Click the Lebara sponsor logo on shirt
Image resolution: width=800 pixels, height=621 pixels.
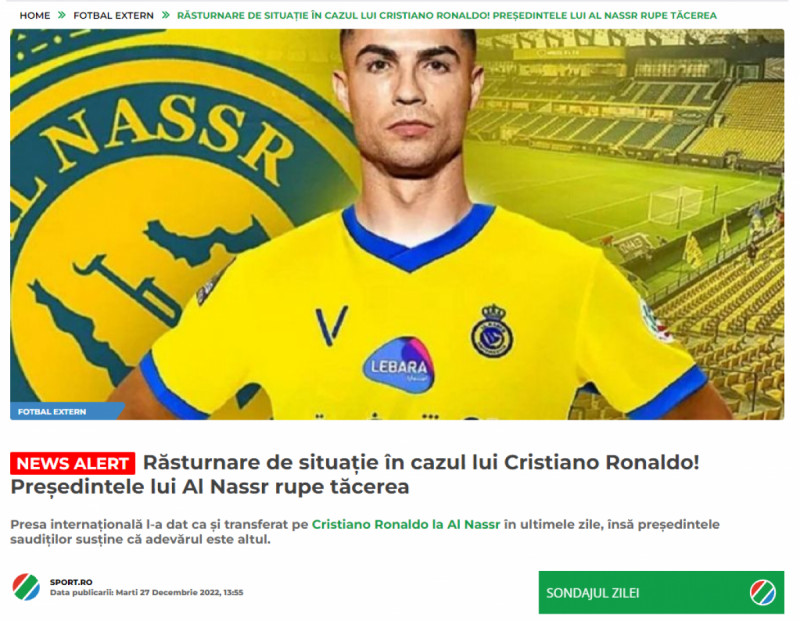tap(399, 365)
